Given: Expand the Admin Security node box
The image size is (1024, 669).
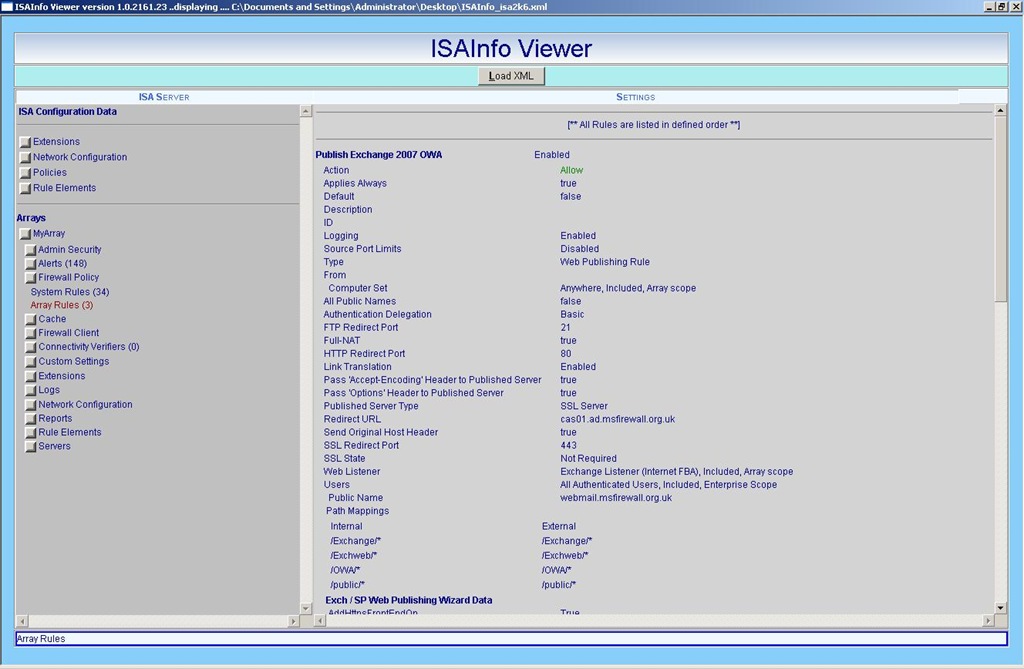Looking at the screenshot, I should [31, 250].
